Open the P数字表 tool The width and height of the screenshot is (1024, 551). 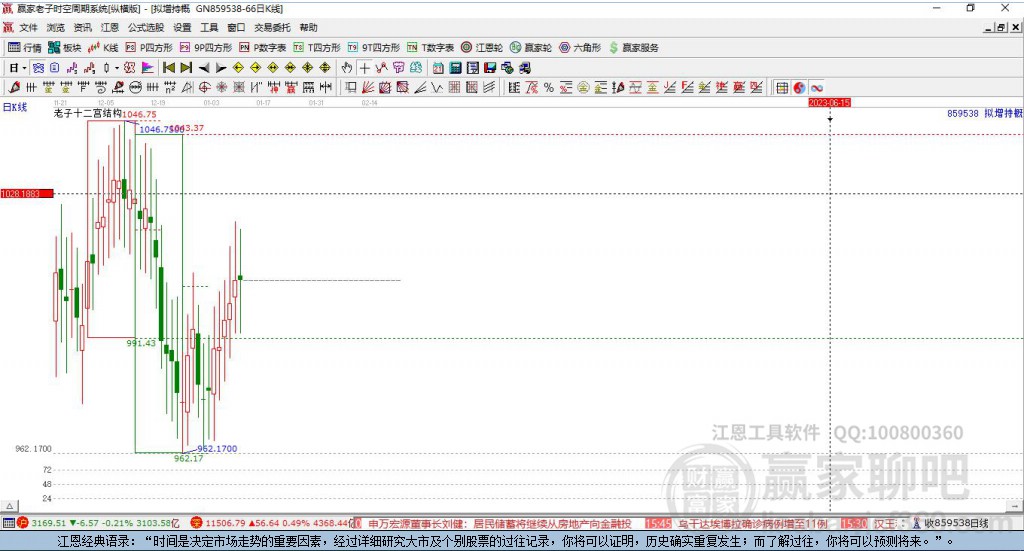tap(262, 48)
